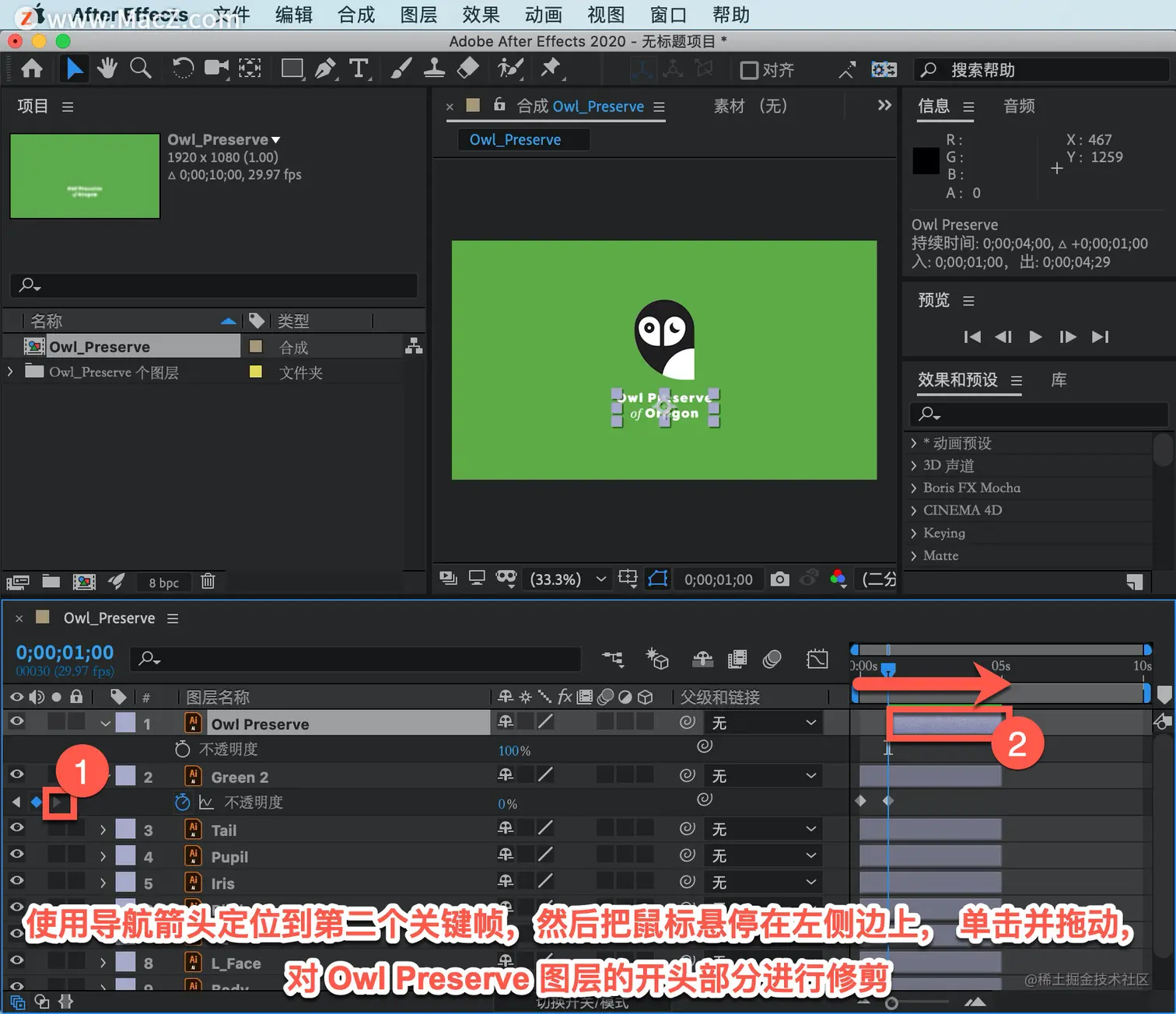
Task: Click the shy layers icon in timeline
Action: [x=702, y=659]
